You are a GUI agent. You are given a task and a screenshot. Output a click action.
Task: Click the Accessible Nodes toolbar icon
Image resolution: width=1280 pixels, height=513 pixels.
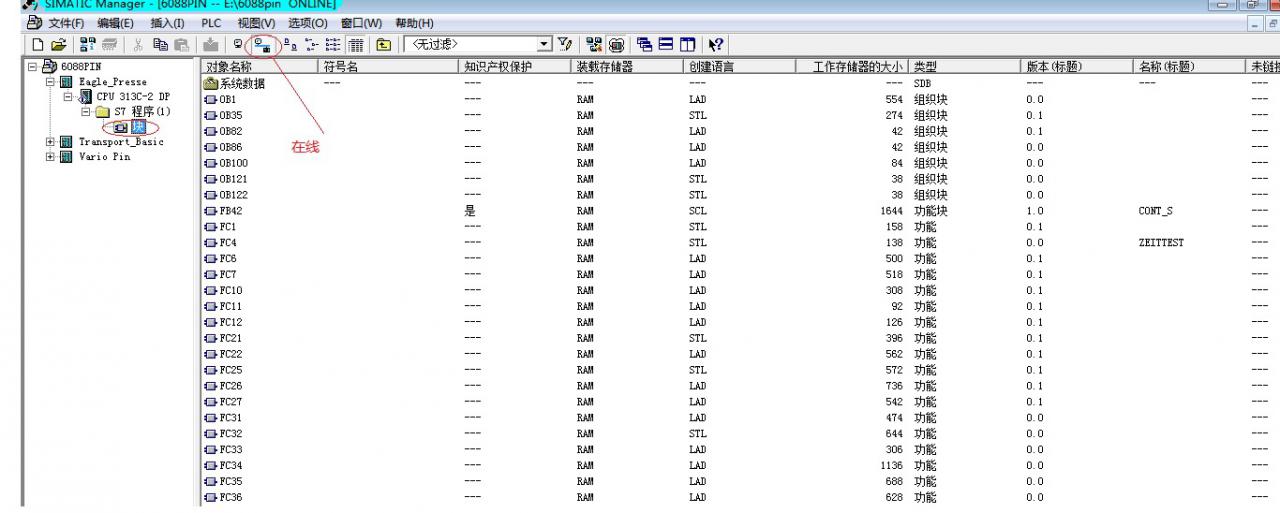point(88,45)
